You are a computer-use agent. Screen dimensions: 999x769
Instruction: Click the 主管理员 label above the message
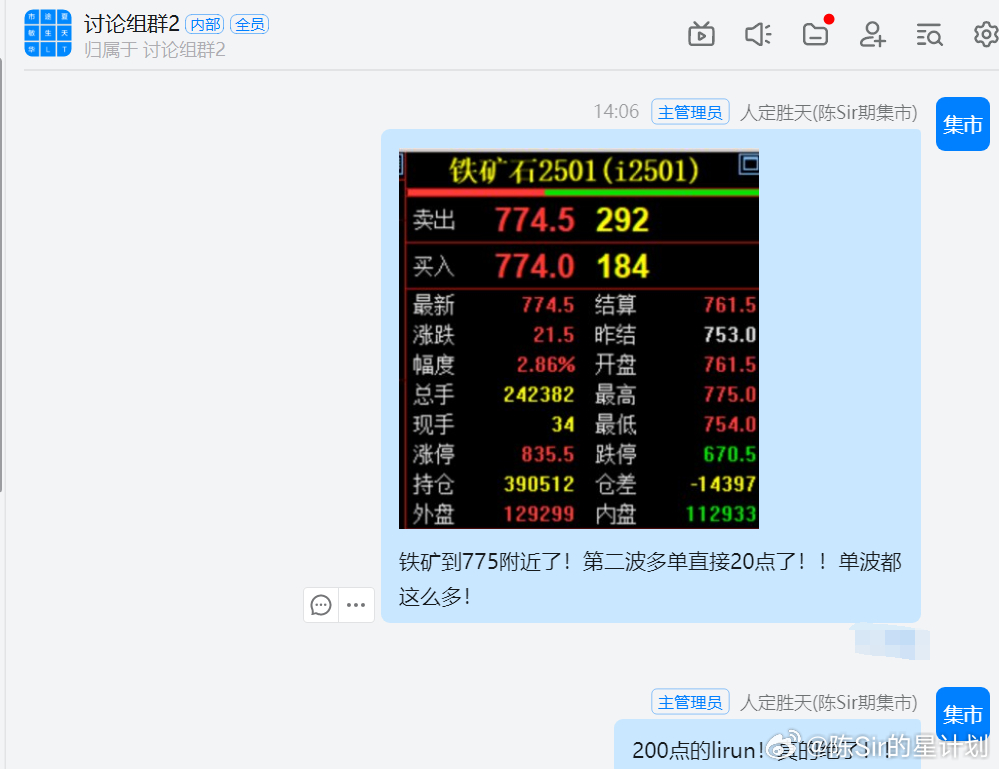690,112
